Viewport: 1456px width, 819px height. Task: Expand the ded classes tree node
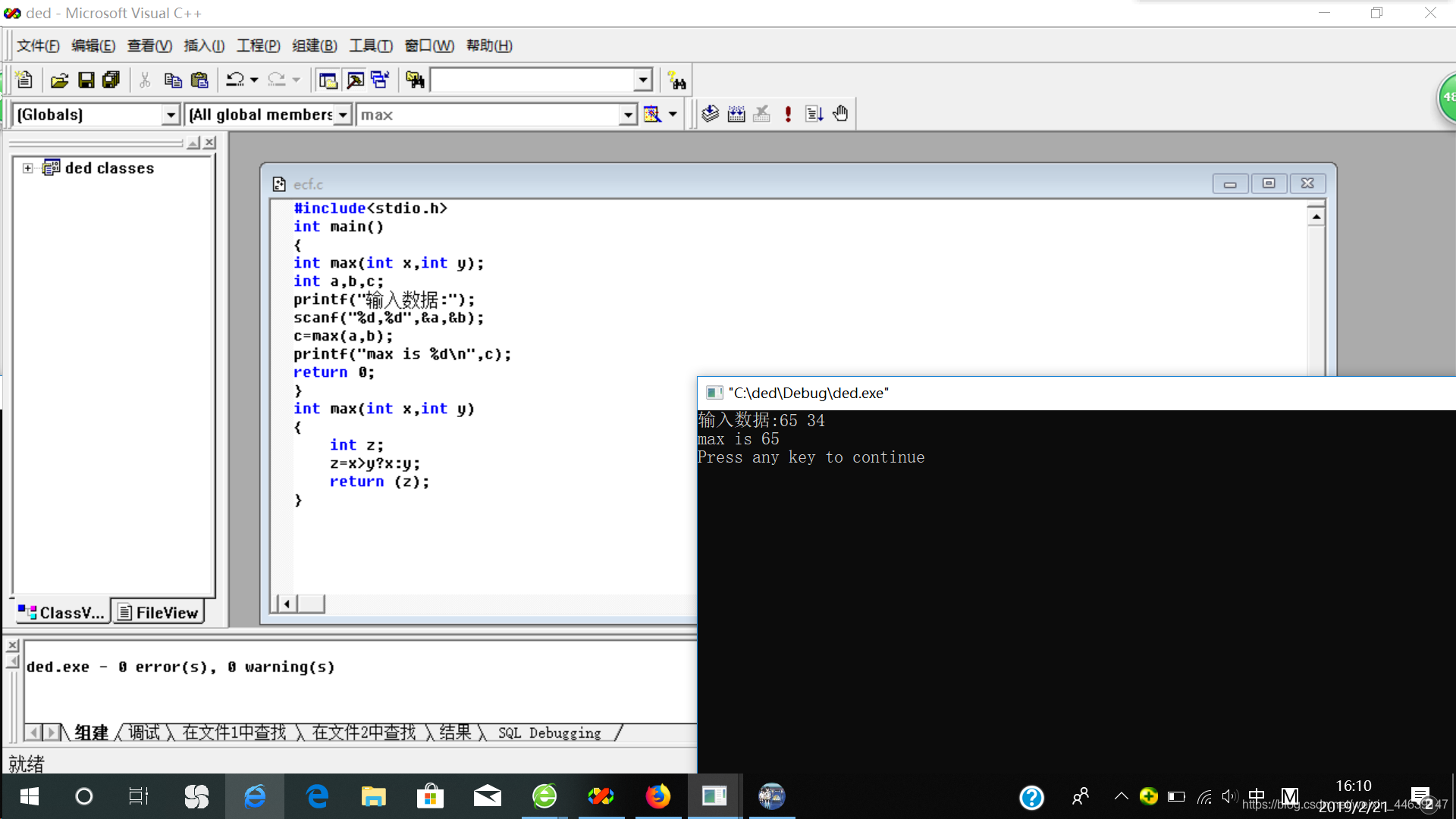(x=28, y=168)
